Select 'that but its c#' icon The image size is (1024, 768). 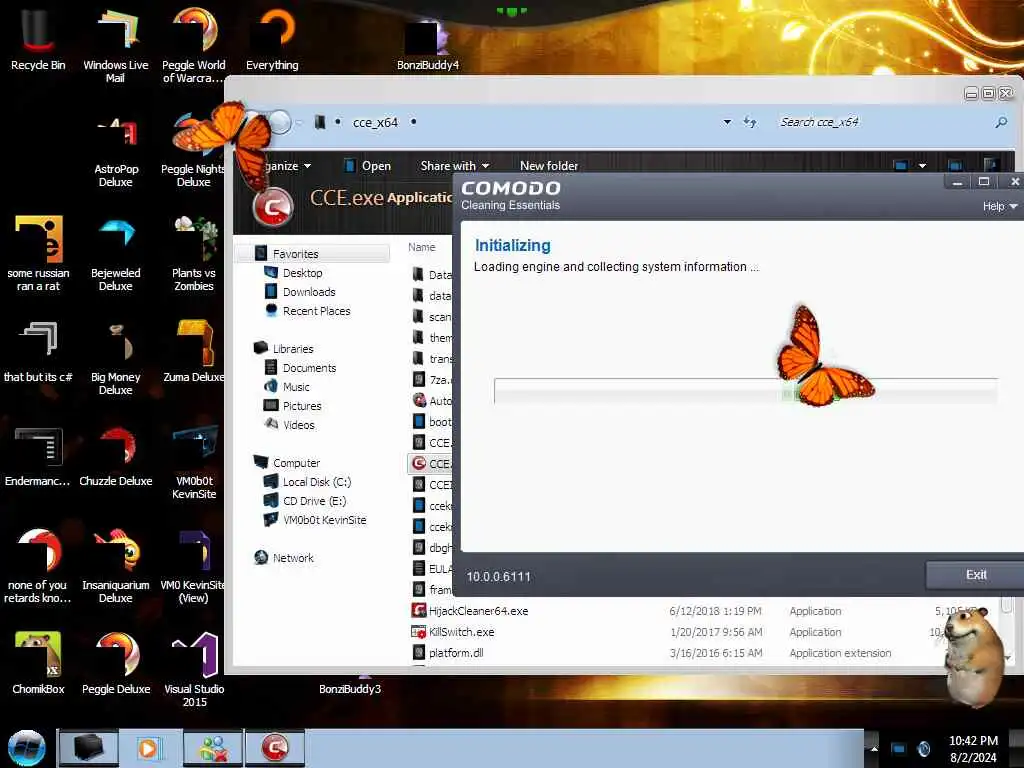(38, 351)
